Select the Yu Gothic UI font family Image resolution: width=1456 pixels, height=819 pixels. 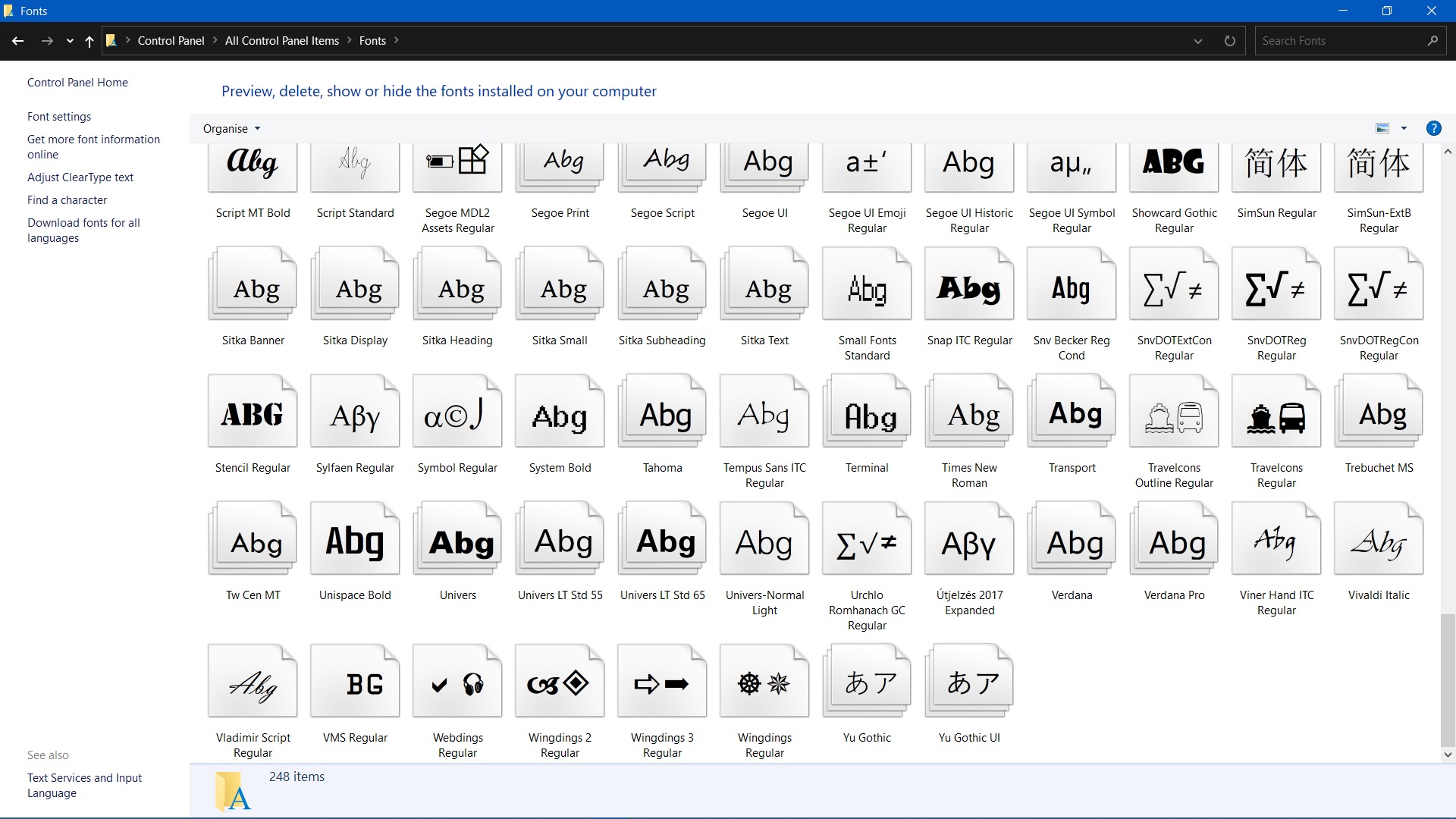coord(969,681)
